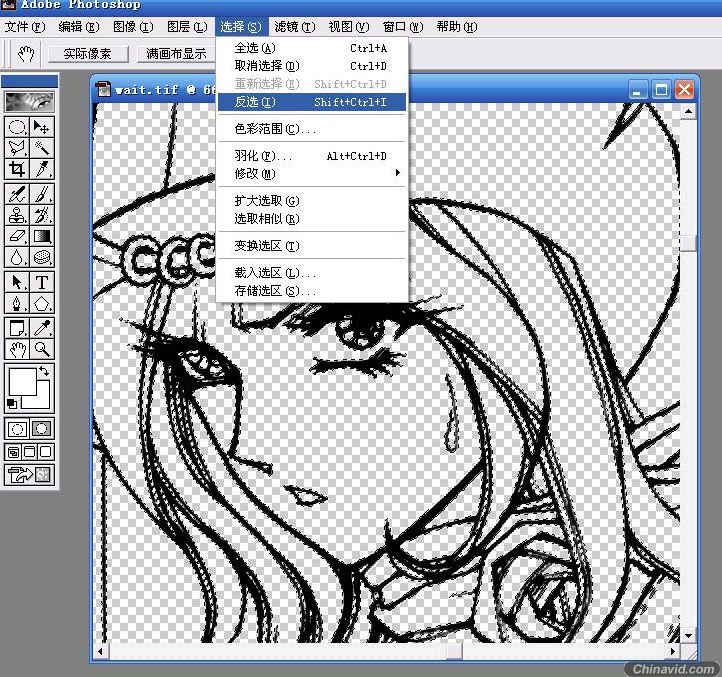The image size is (722, 677).
Task: Click the 满画布显示 button
Action: click(176, 54)
